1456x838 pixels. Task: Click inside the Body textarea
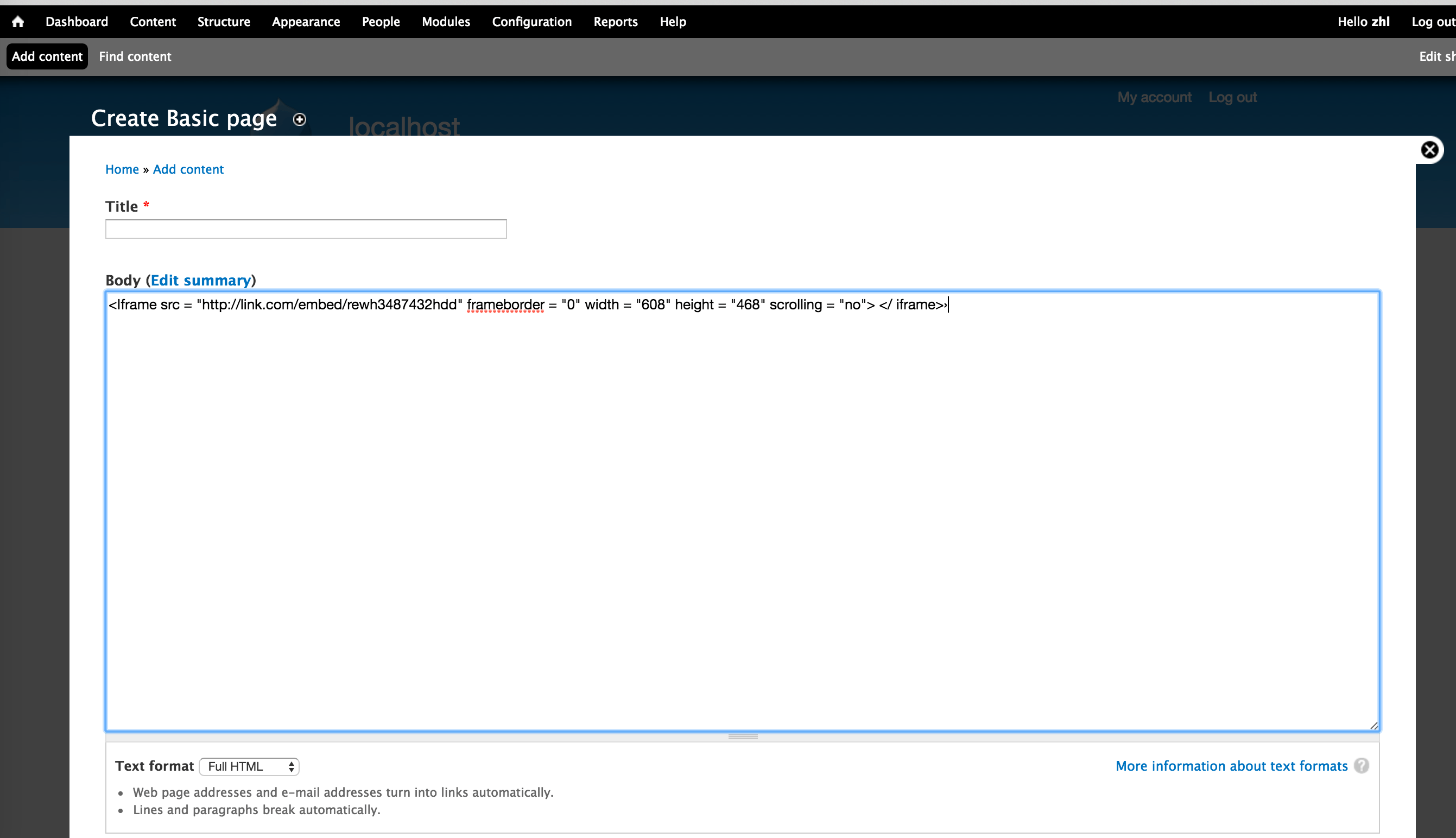743,512
